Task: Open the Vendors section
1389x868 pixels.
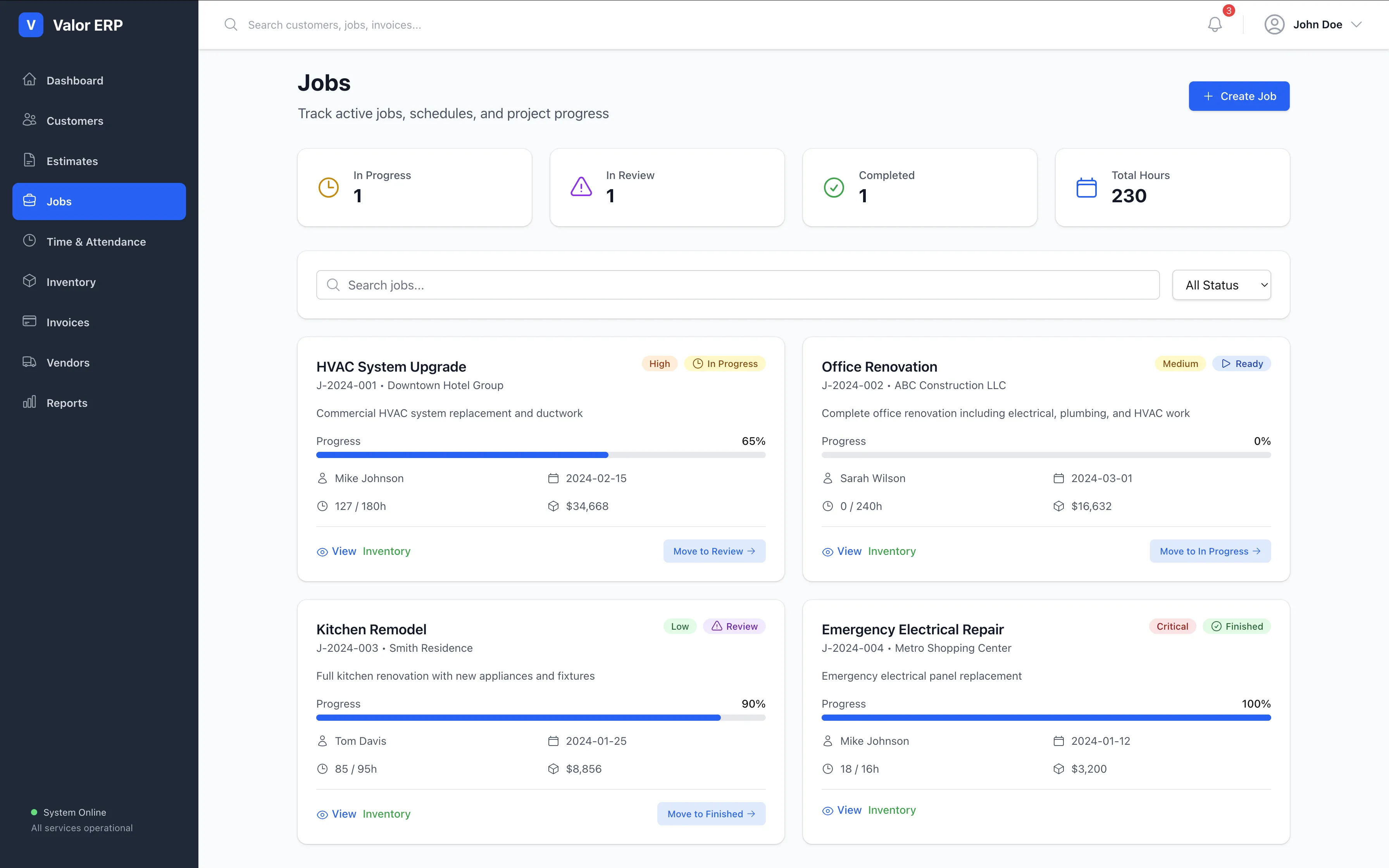Action: [68, 362]
